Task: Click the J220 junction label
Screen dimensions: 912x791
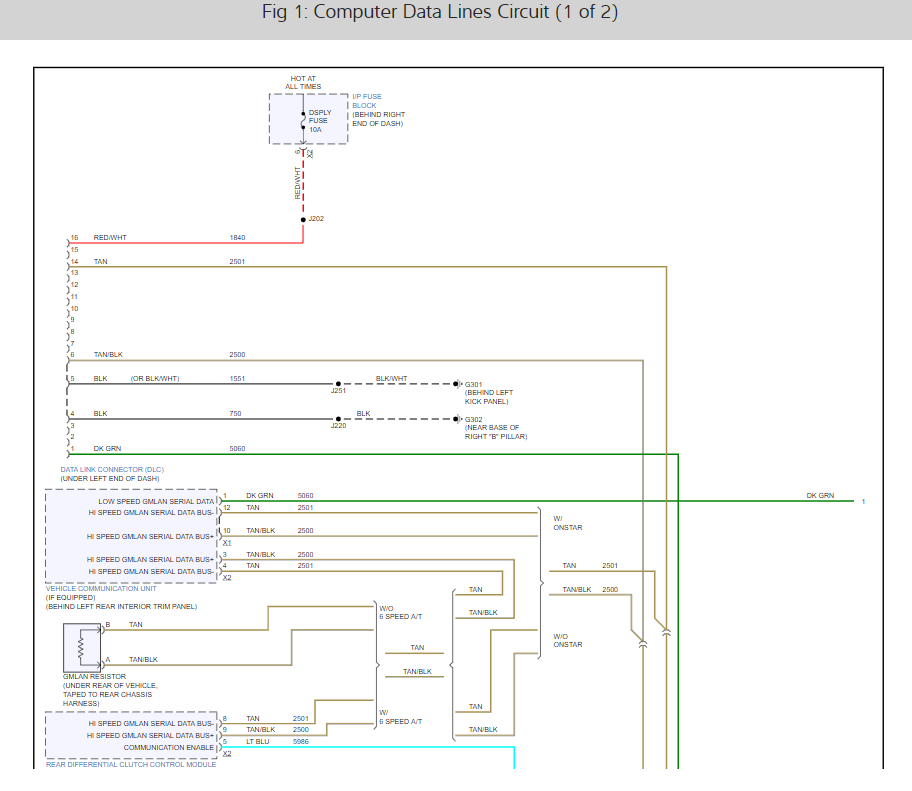Action: 339,426
